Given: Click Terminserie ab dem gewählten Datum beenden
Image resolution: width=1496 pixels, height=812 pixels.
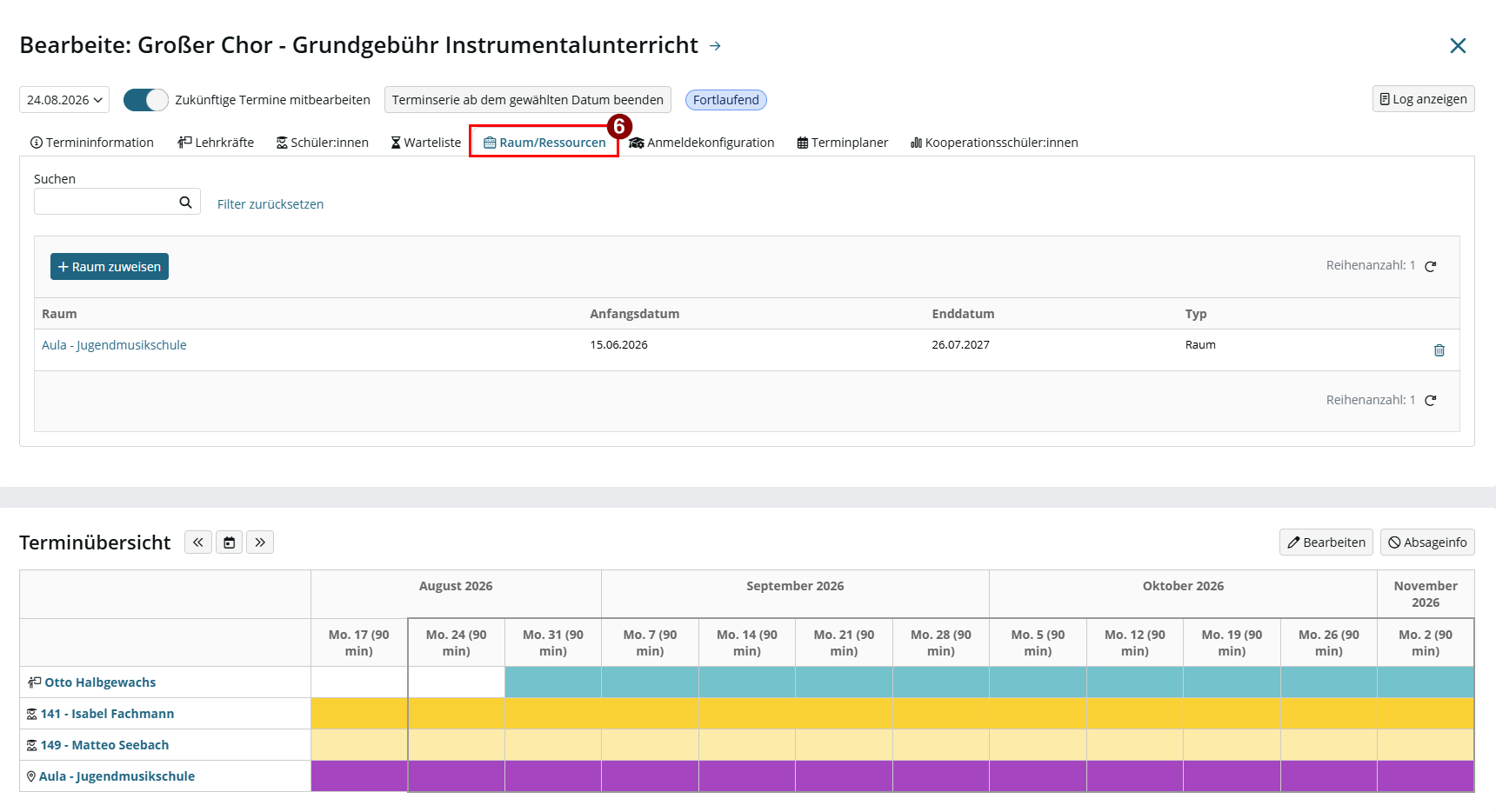Looking at the screenshot, I should coord(528,100).
